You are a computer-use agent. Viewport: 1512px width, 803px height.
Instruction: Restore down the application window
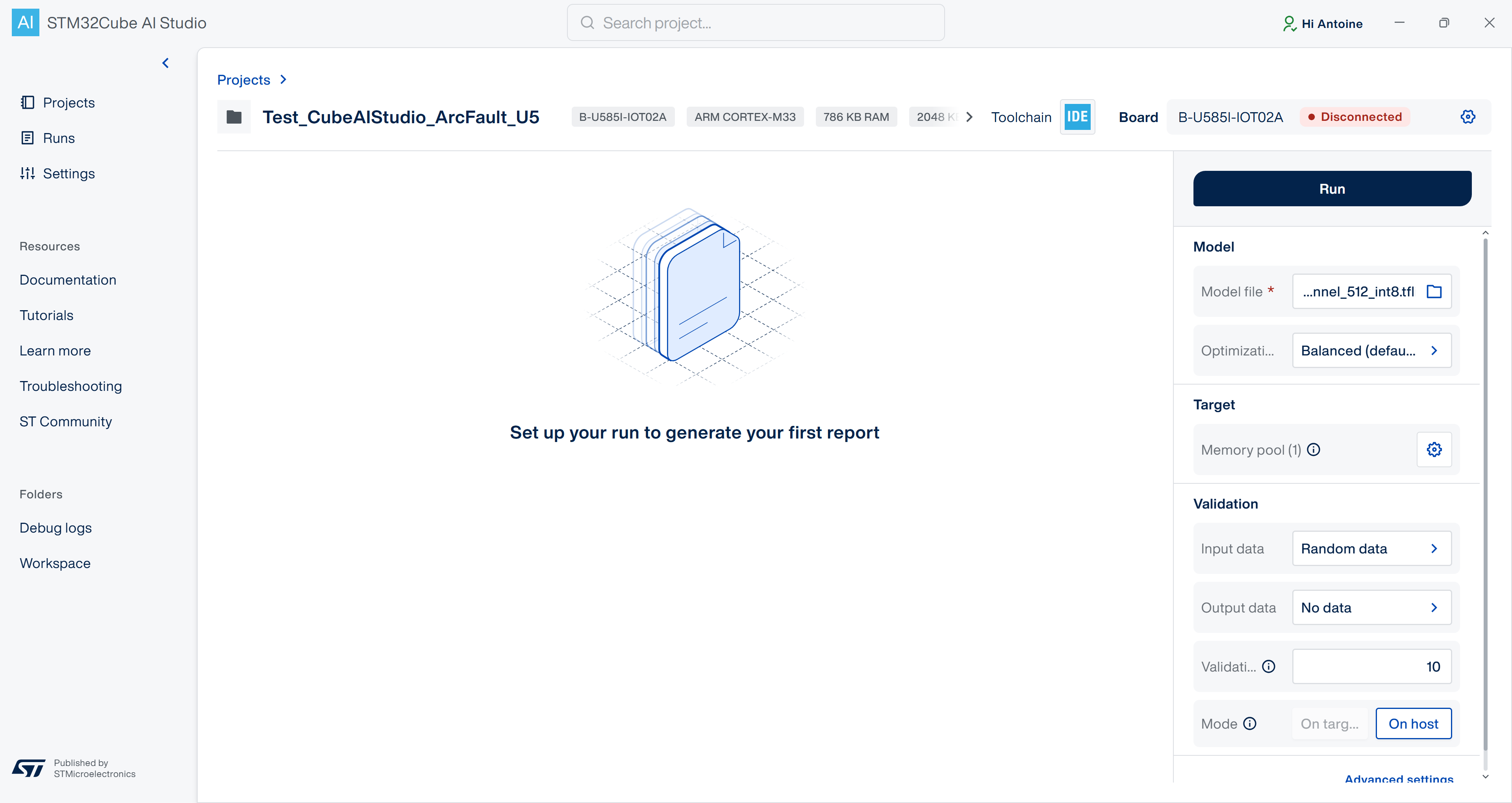tap(1444, 22)
